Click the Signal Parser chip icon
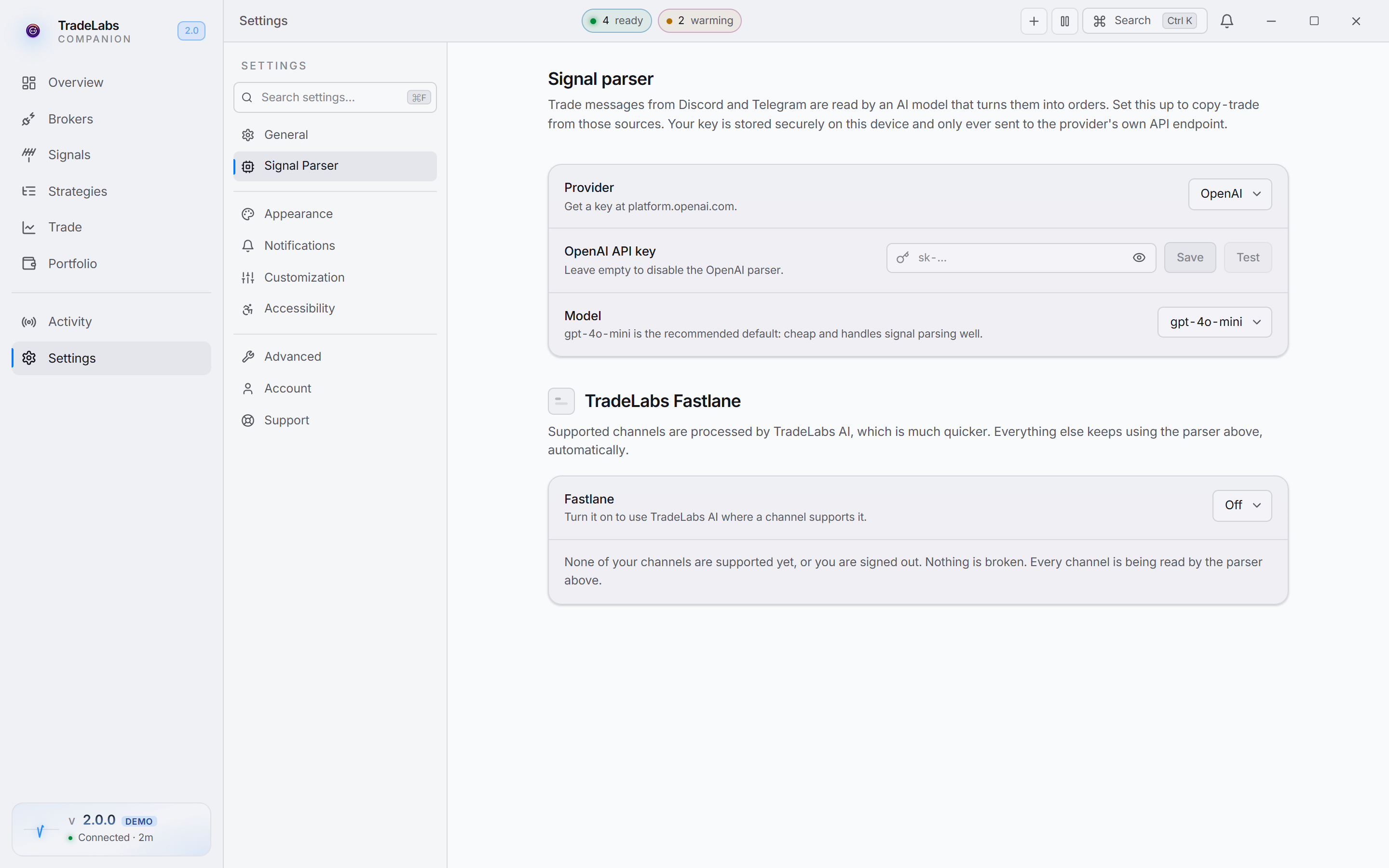 [248, 166]
